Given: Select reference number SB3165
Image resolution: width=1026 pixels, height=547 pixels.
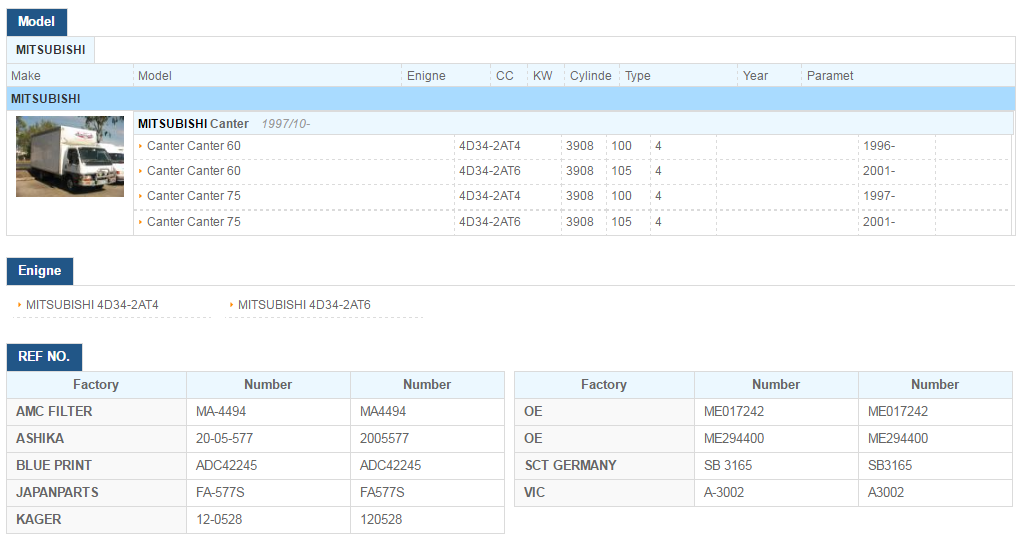Looking at the screenshot, I should (935, 465).
